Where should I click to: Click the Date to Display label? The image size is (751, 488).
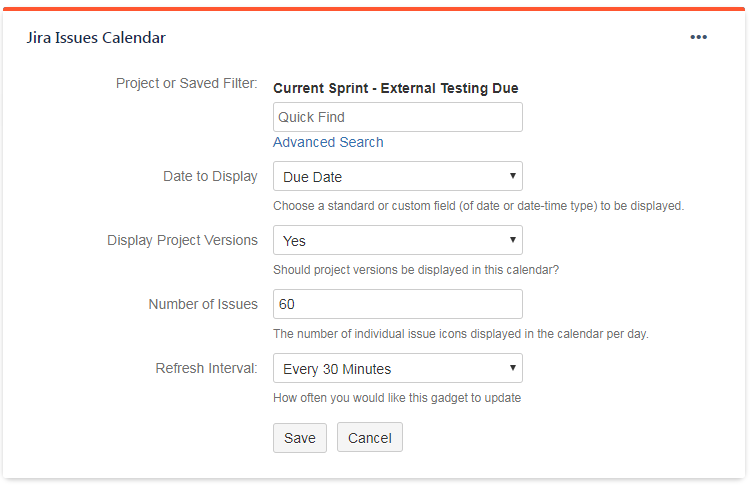click(210, 176)
